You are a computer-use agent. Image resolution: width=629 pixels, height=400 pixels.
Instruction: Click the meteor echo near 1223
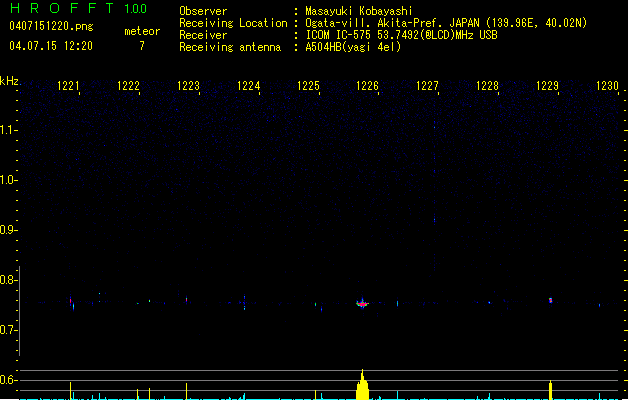pyautogui.click(x=187, y=299)
